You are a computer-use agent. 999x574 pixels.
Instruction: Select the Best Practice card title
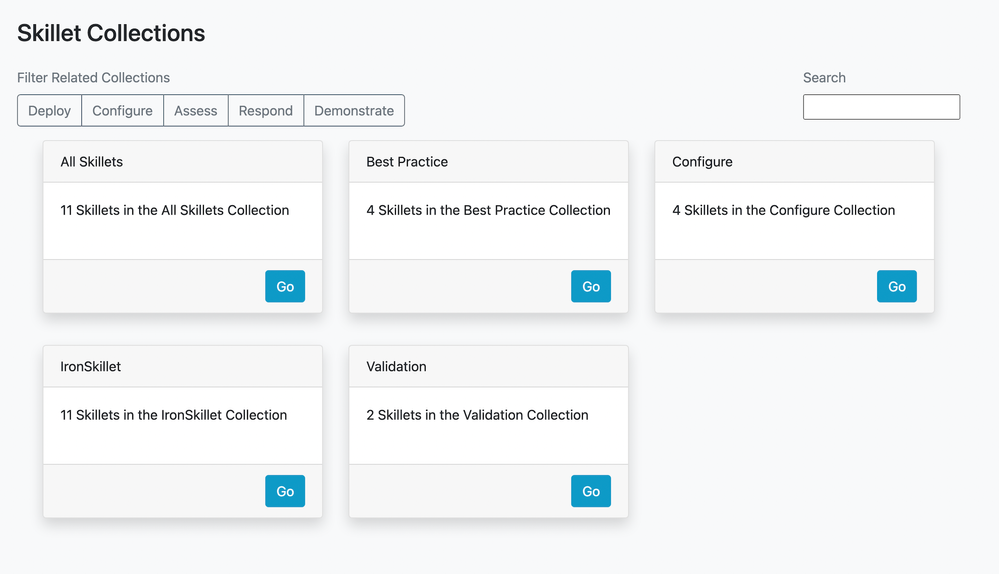point(407,162)
